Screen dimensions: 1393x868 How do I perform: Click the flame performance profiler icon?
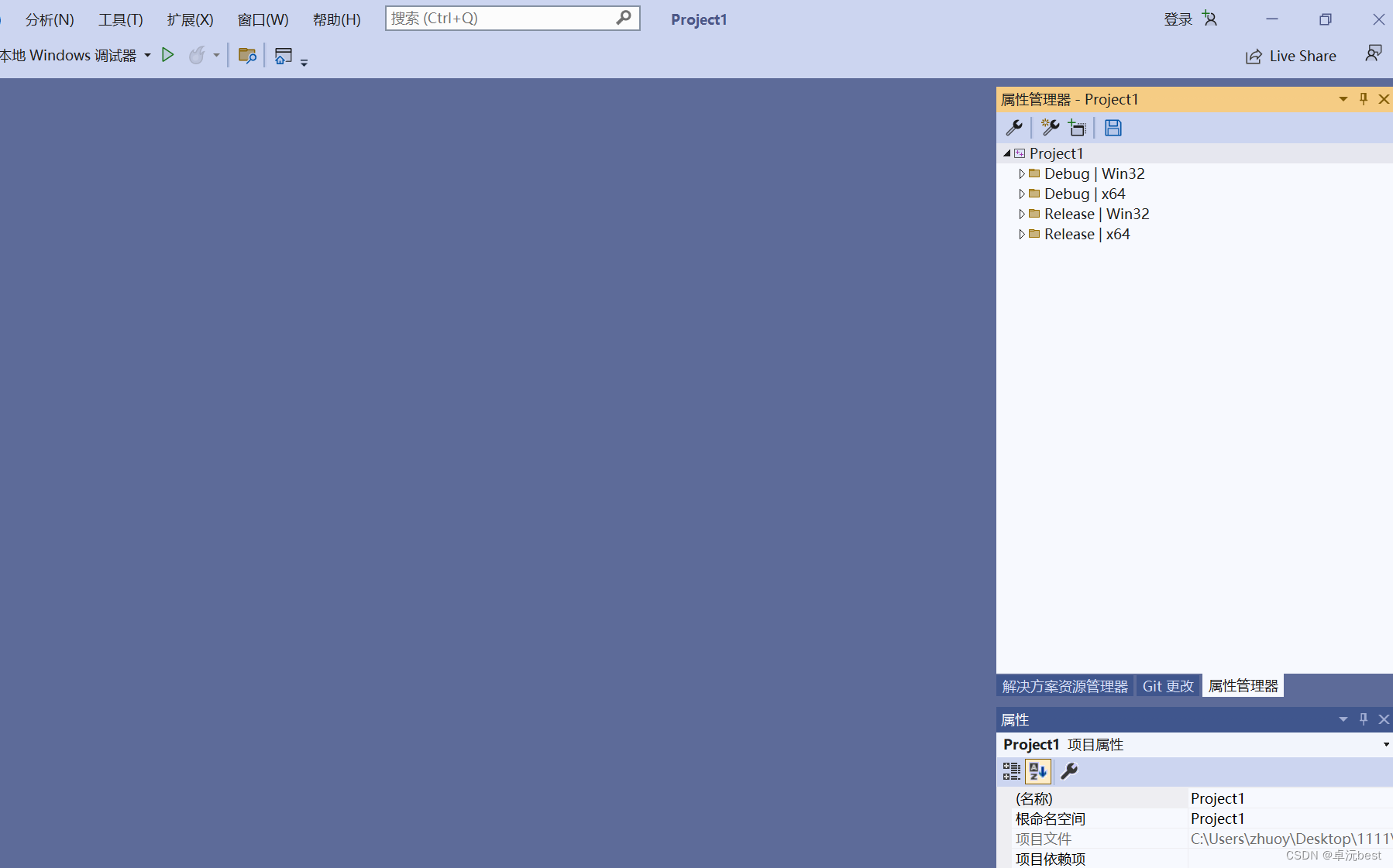point(196,55)
